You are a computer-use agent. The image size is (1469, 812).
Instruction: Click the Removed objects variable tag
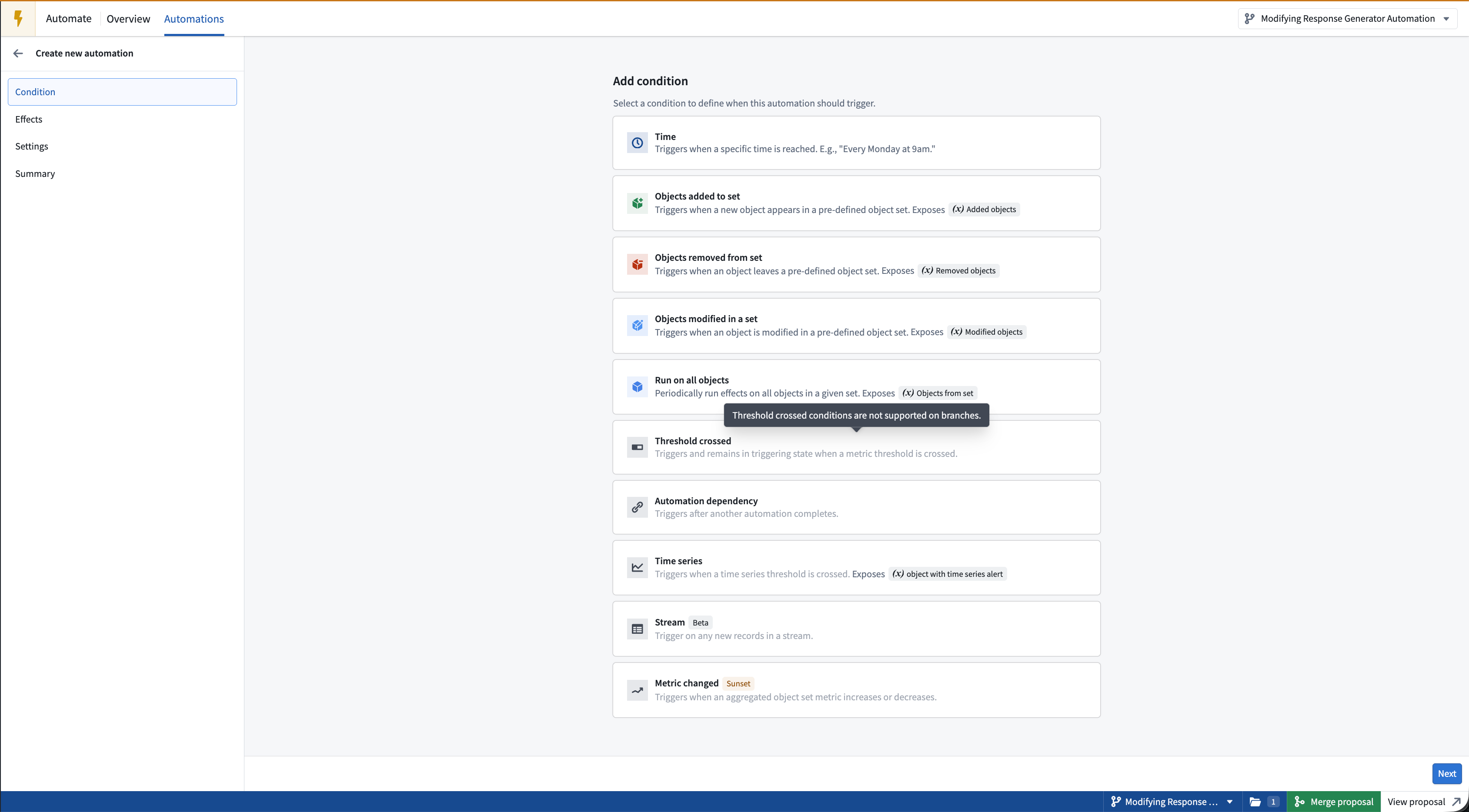coord(958,271)
